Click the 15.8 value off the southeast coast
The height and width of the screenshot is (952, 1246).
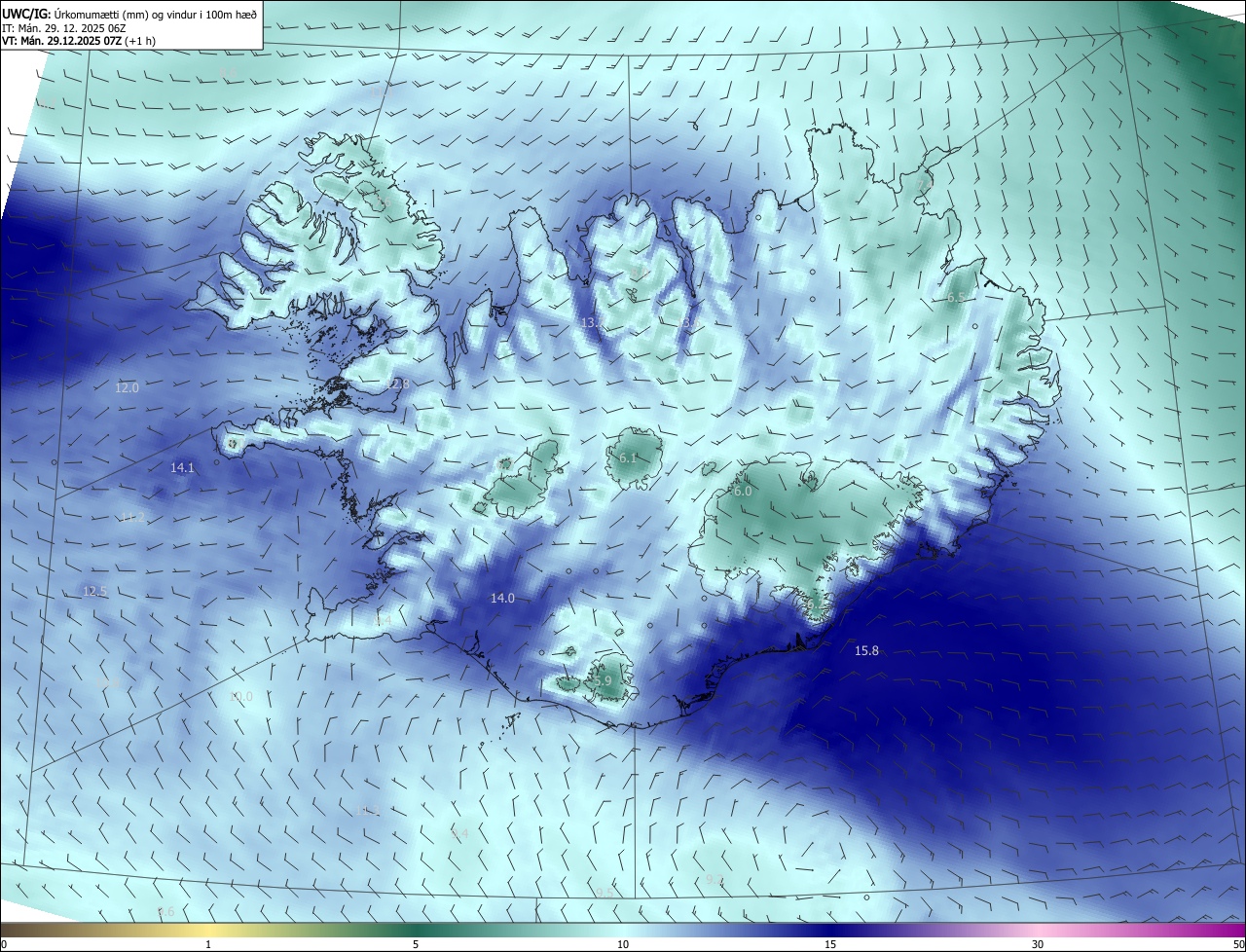pyautogui.click(x=866, y=650)
